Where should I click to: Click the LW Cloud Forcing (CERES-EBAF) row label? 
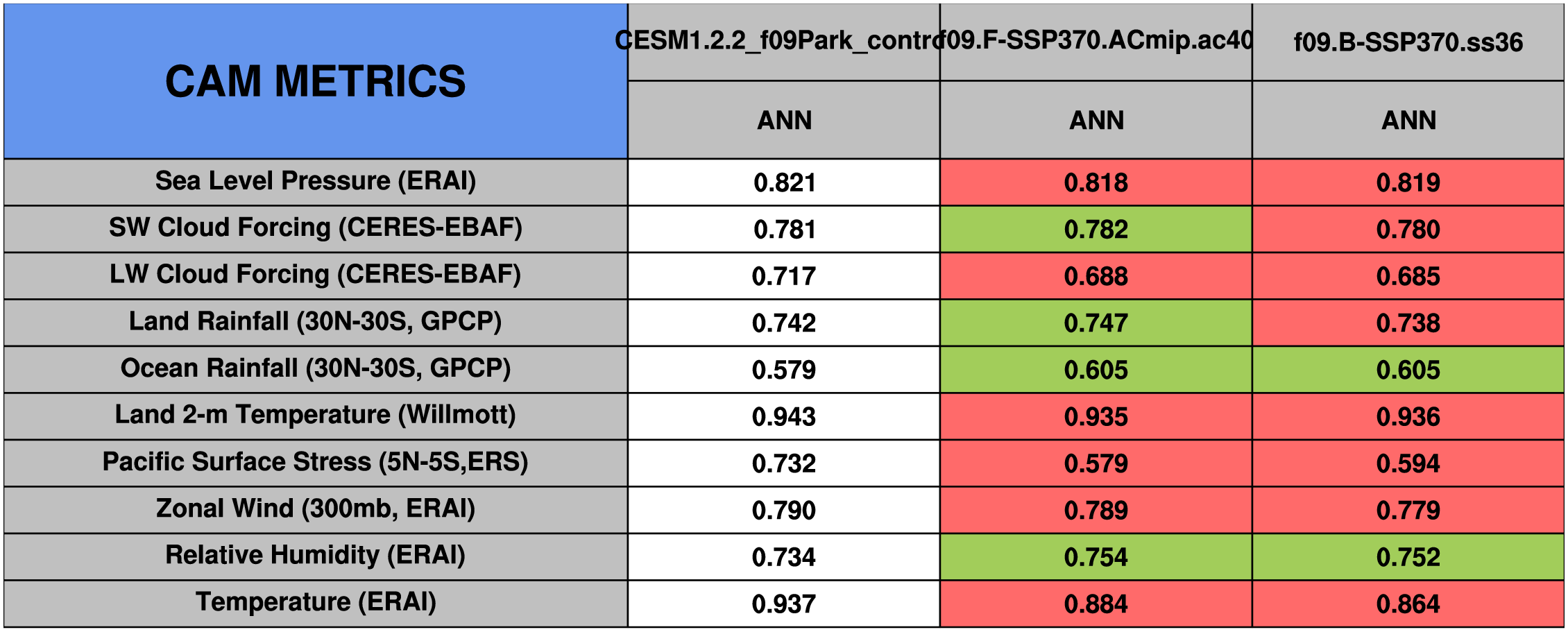(315, 275)
